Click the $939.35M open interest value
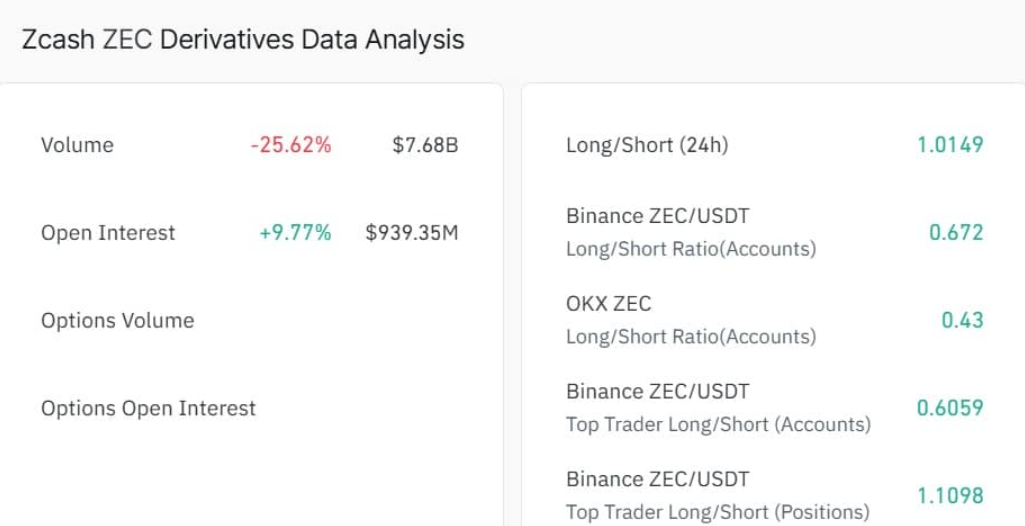Viewport: 1025px width, 526px height. 412,233
